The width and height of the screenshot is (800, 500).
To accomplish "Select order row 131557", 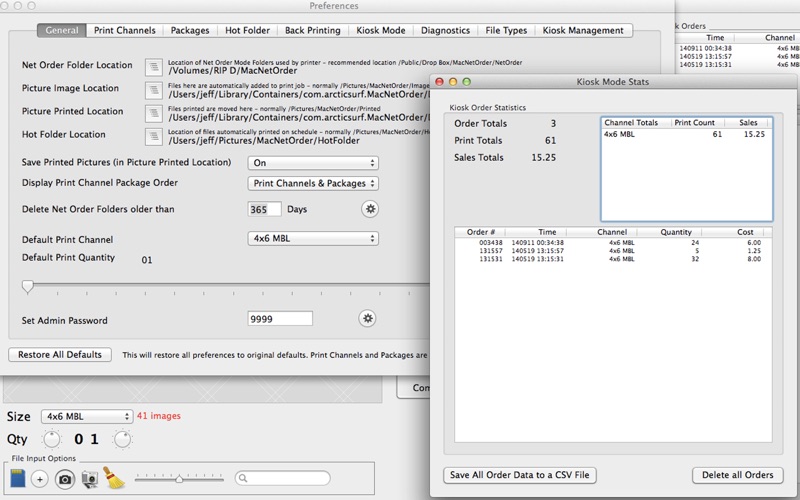I will pos(613,251).
